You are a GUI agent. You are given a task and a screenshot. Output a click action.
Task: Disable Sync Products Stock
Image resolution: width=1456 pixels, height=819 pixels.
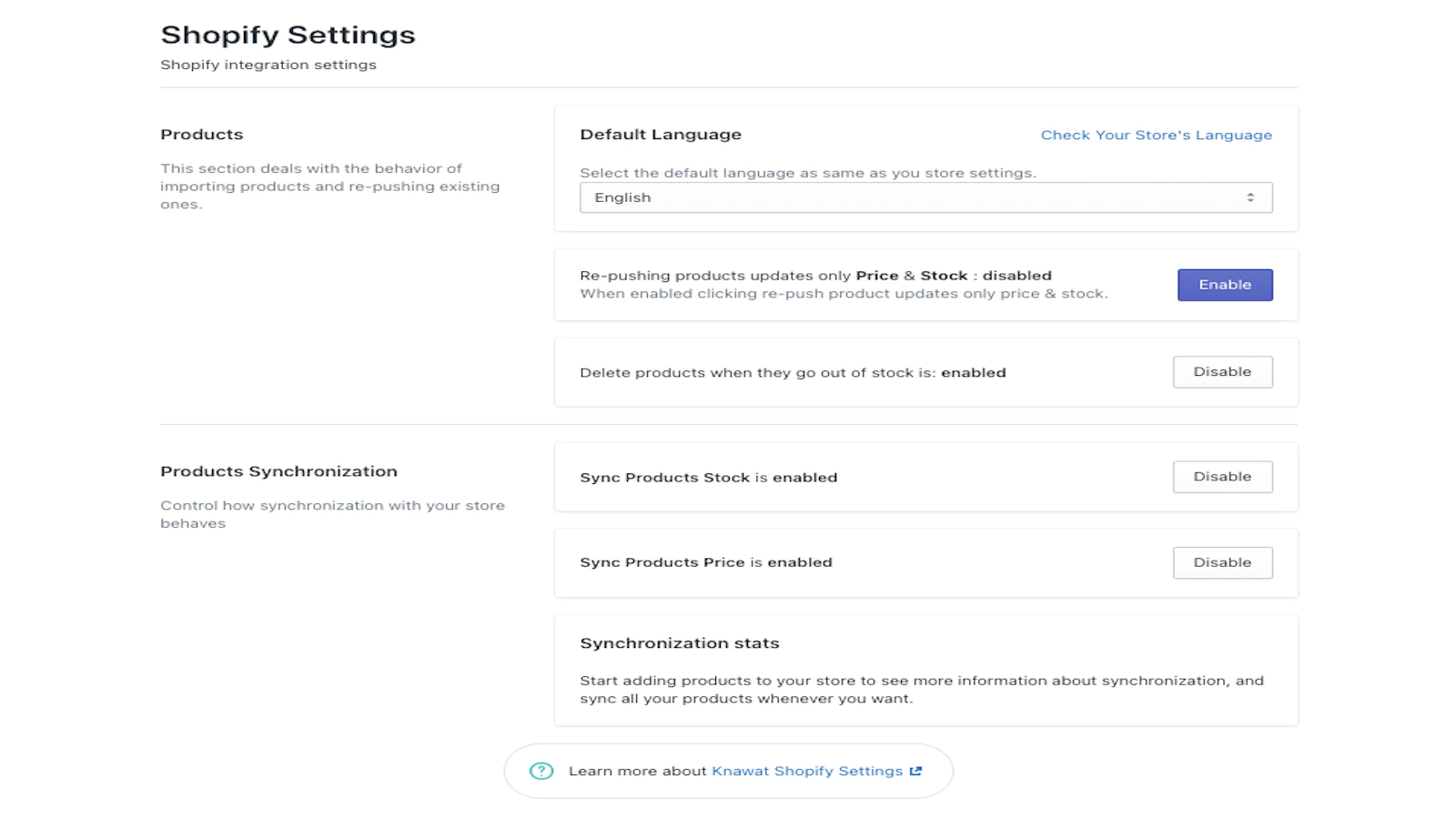tap(1222, 477)
